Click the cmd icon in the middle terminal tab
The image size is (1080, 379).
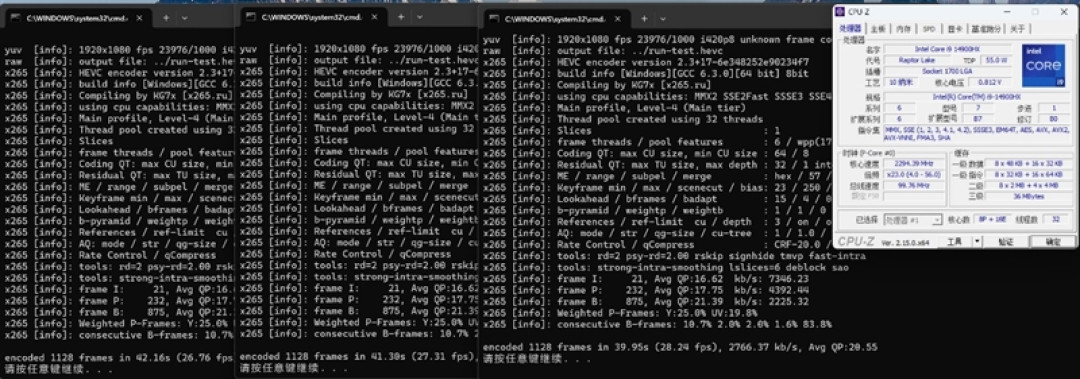click(250, 17)
